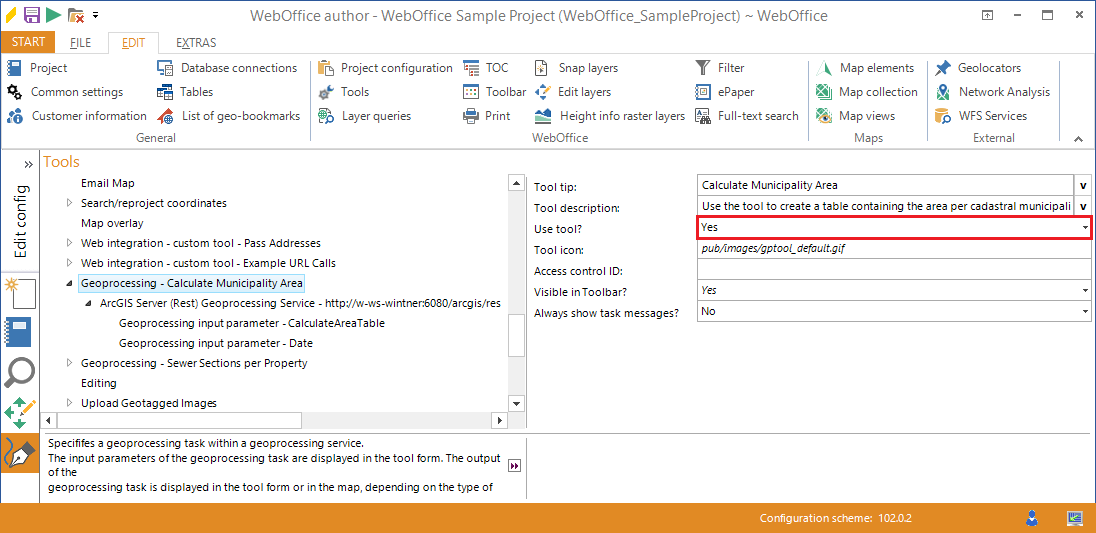
Task: Click tree scrollbar up arrow
Action: 516,183
